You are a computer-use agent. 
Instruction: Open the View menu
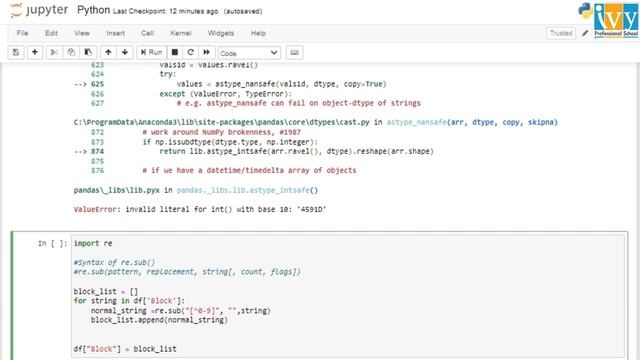(82, 33)
